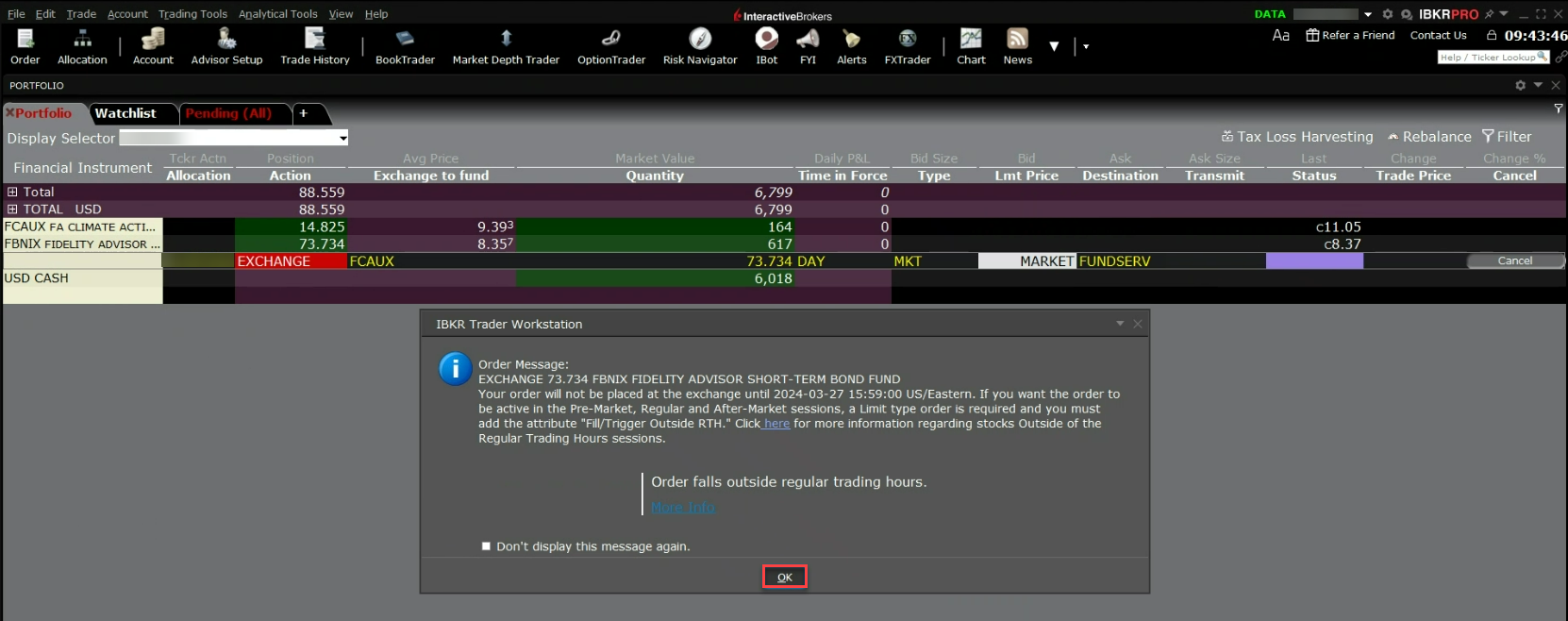Click the Aa font size icon
The height and width of the screenshot is (621, 1568).
click(1280, 35)
